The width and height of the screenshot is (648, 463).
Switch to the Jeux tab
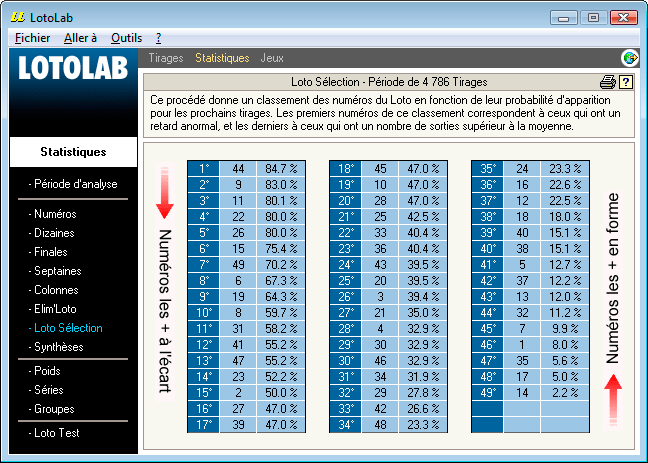272,58
